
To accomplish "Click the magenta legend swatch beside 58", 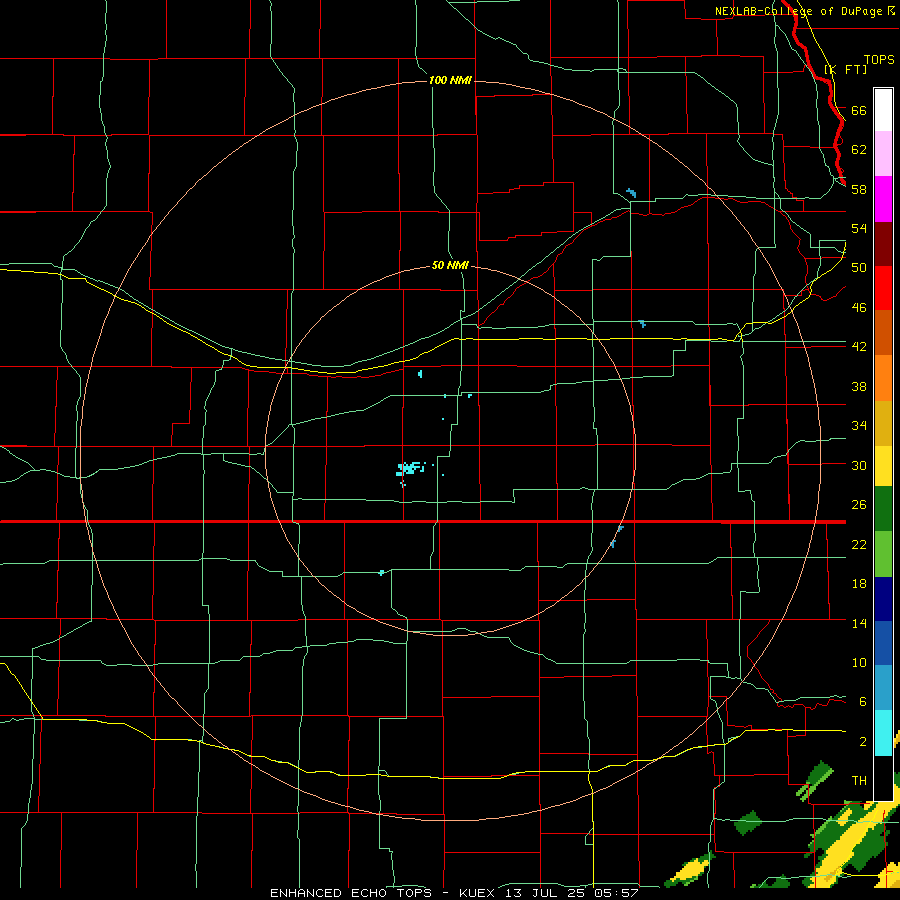I will pyautogui.click(x=883, y=199).
